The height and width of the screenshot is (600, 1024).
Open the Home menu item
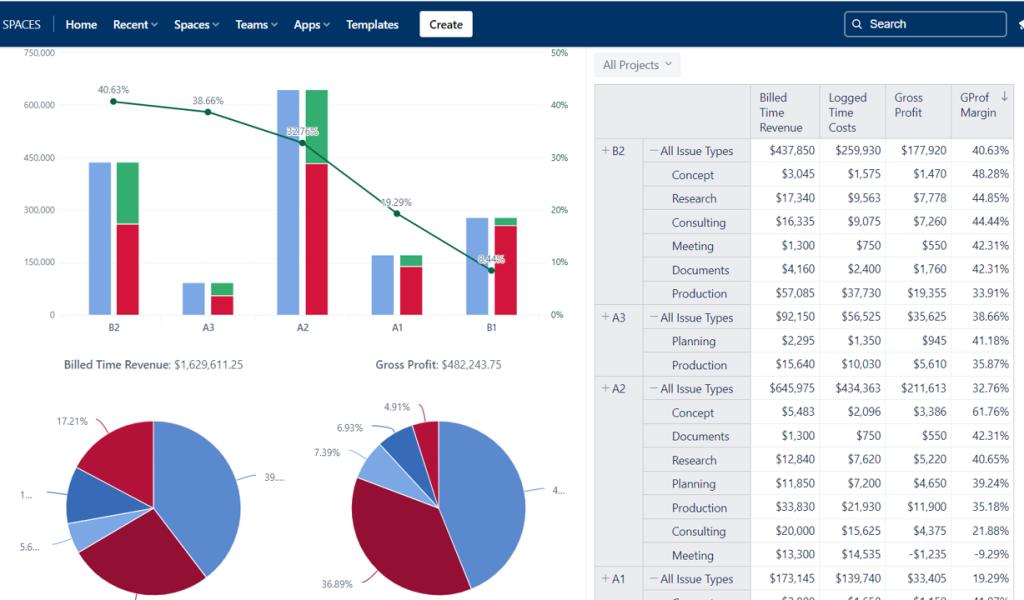81,24
